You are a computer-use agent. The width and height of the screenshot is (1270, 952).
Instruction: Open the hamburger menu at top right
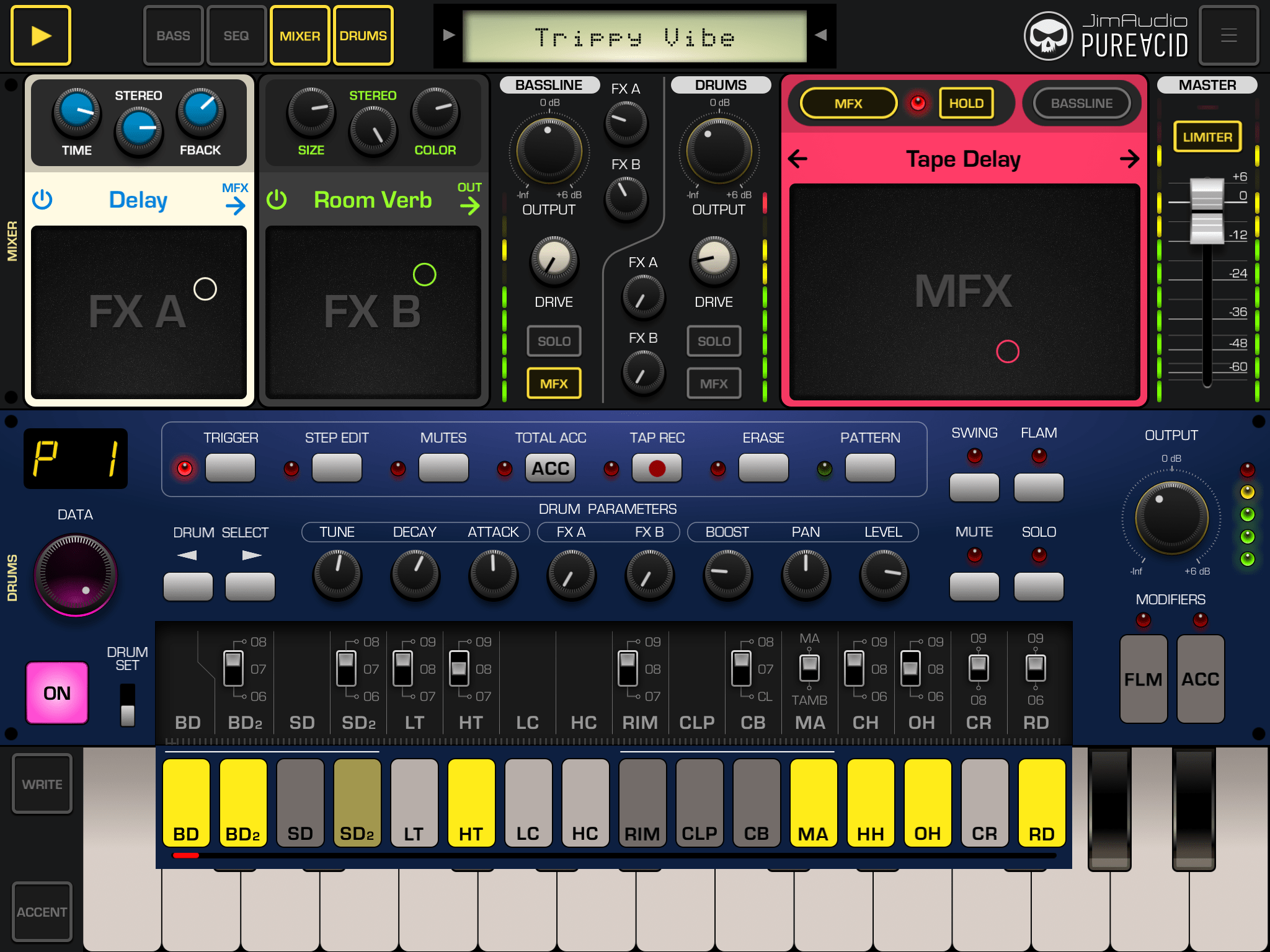[1228, 36]
